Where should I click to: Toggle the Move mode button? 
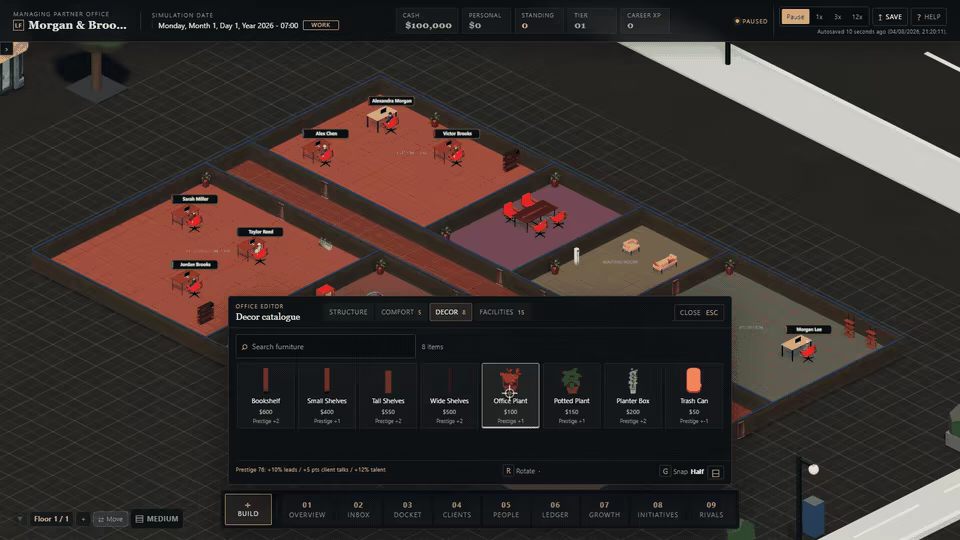tap(110, 519)
